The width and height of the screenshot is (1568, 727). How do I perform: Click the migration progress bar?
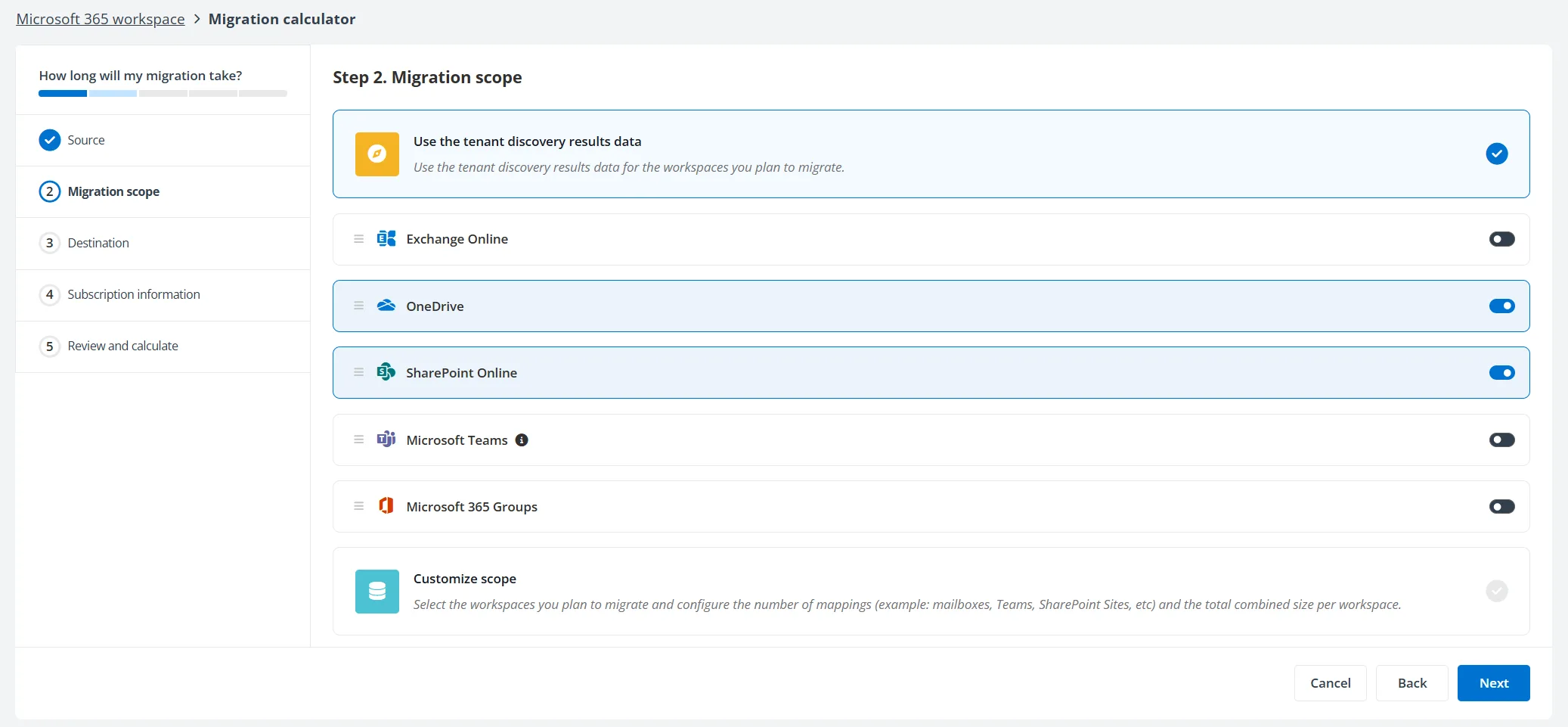[x=162, y=93]
